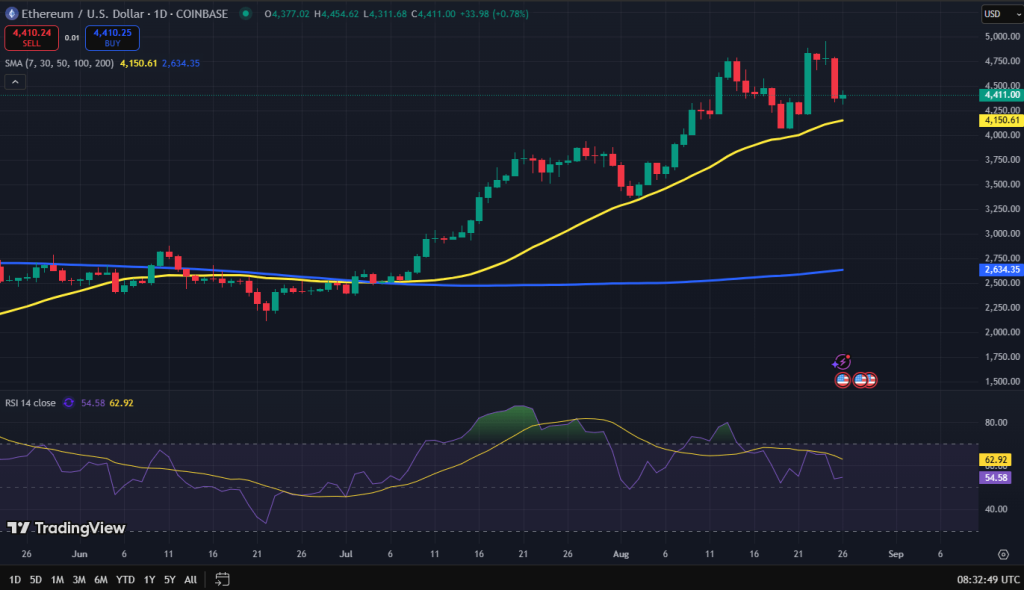Click the 5,000.00 price axis label
The image size is (1024, 590).
(1002, 37)
